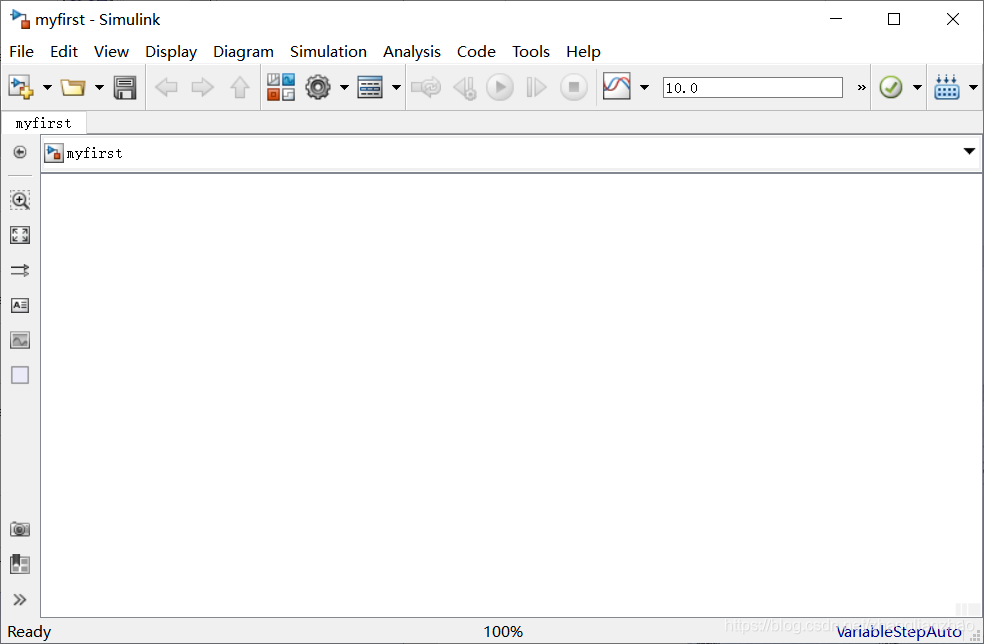Expand the Model Explorer dropdown arrow
The width and height of the screenshot is (984, 644).
(397, 87)
